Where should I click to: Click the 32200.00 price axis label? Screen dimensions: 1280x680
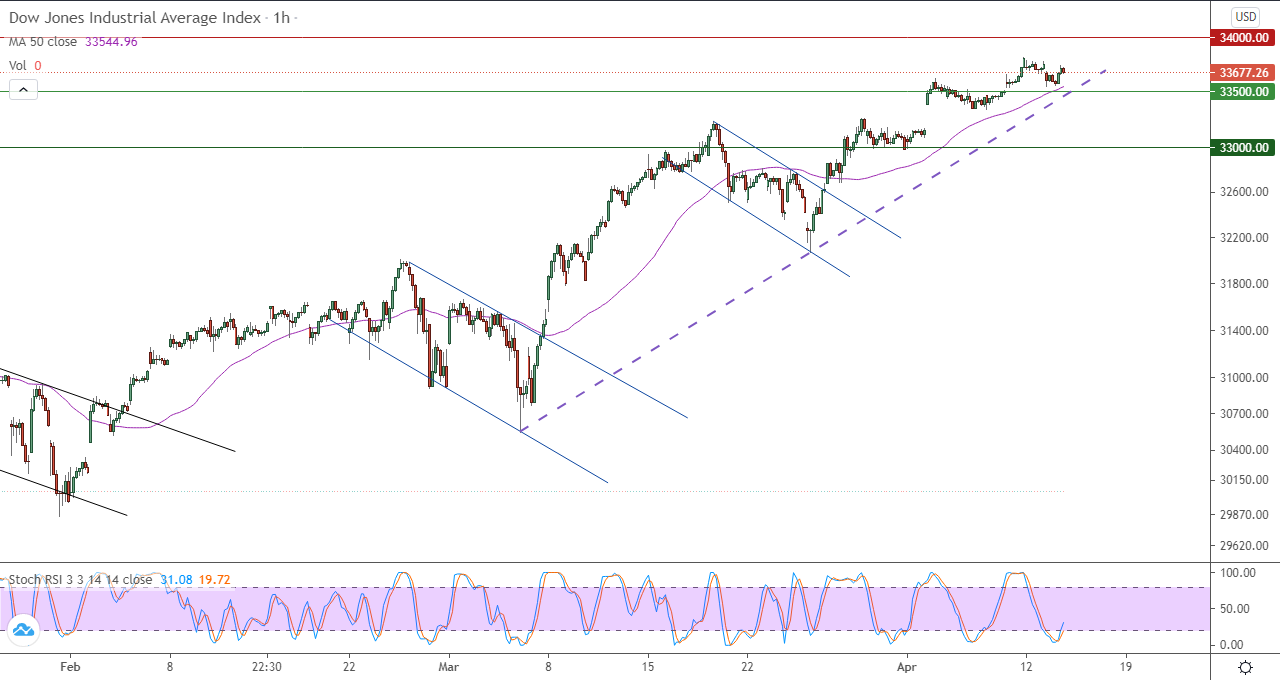[x=1244, y=238]
